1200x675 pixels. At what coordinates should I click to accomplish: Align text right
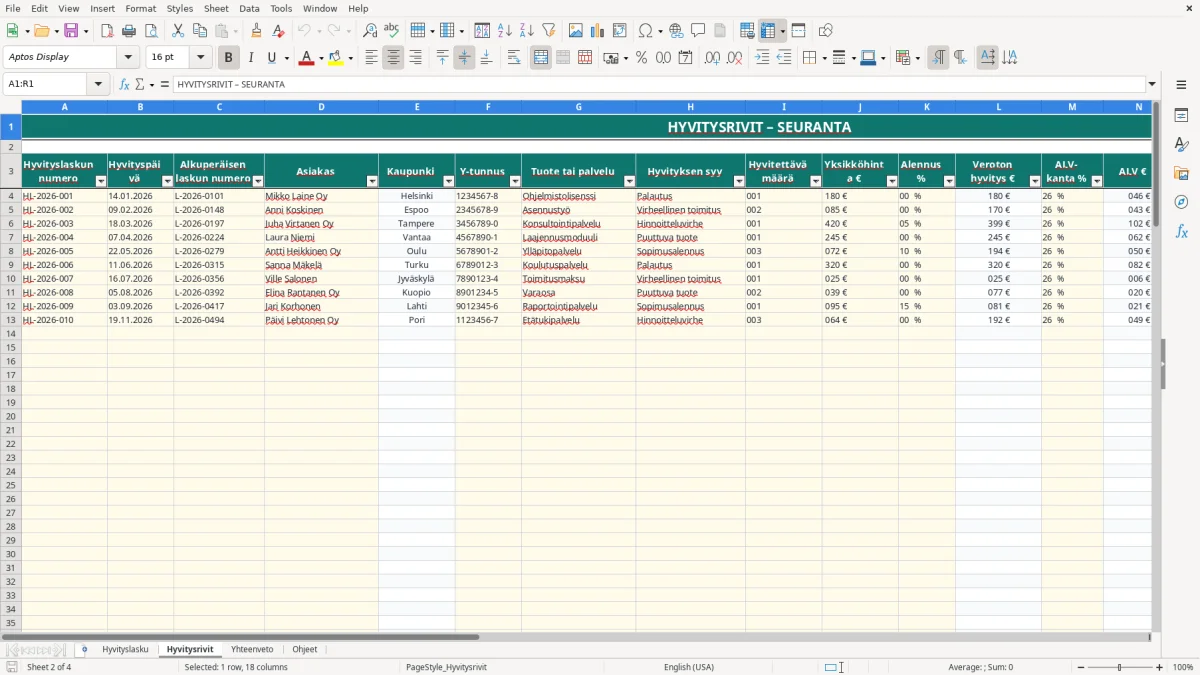pos(415,58)
